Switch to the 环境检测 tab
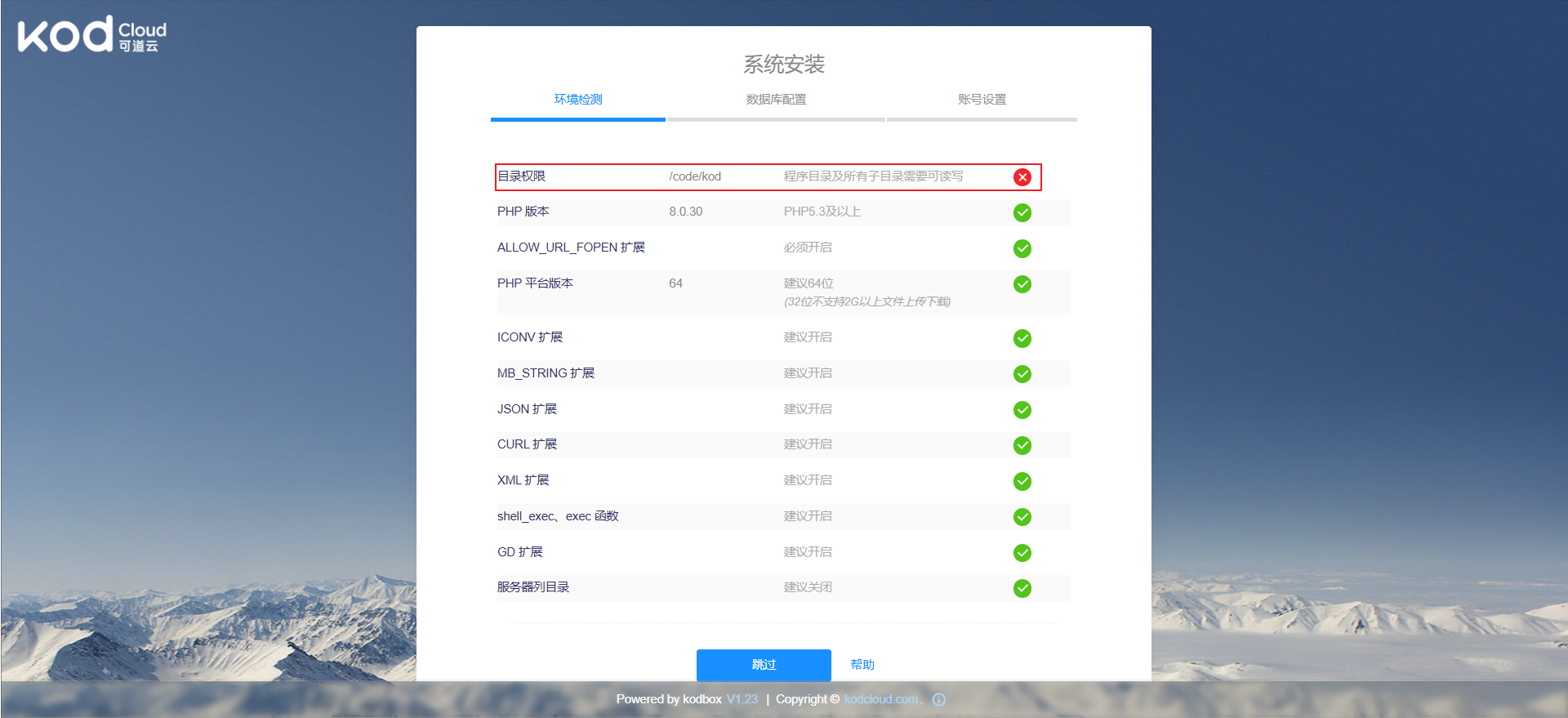1568x718 pixels. (578, 100)
